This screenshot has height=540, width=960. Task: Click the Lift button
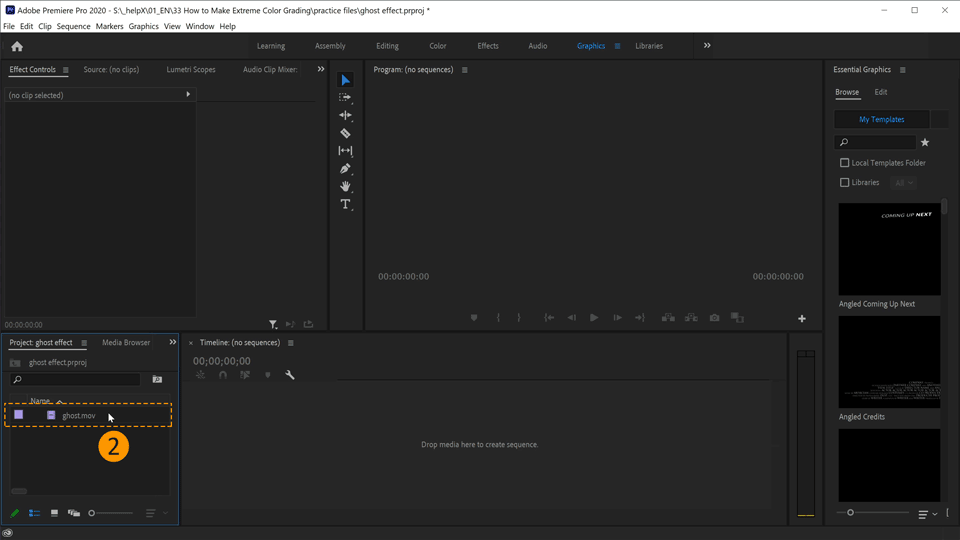point(668,318)
